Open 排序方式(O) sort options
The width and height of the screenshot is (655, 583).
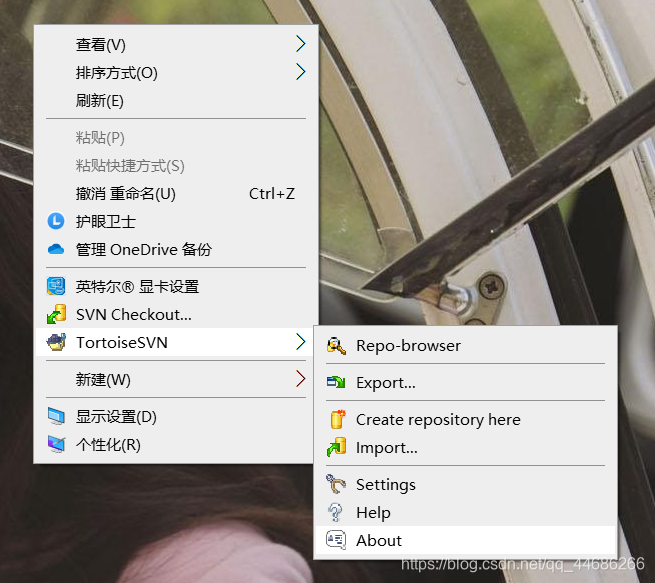point(176,72)
